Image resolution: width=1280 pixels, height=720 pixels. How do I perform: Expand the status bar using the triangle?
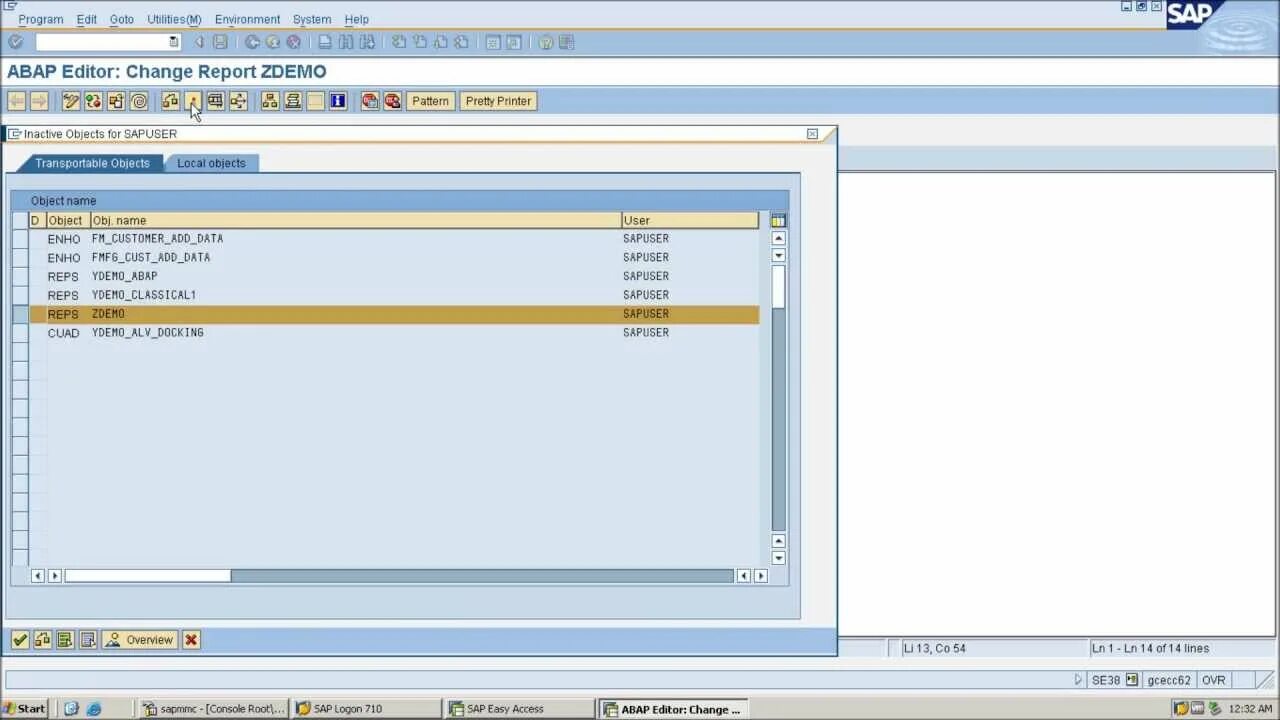(x=1078, y=680)
